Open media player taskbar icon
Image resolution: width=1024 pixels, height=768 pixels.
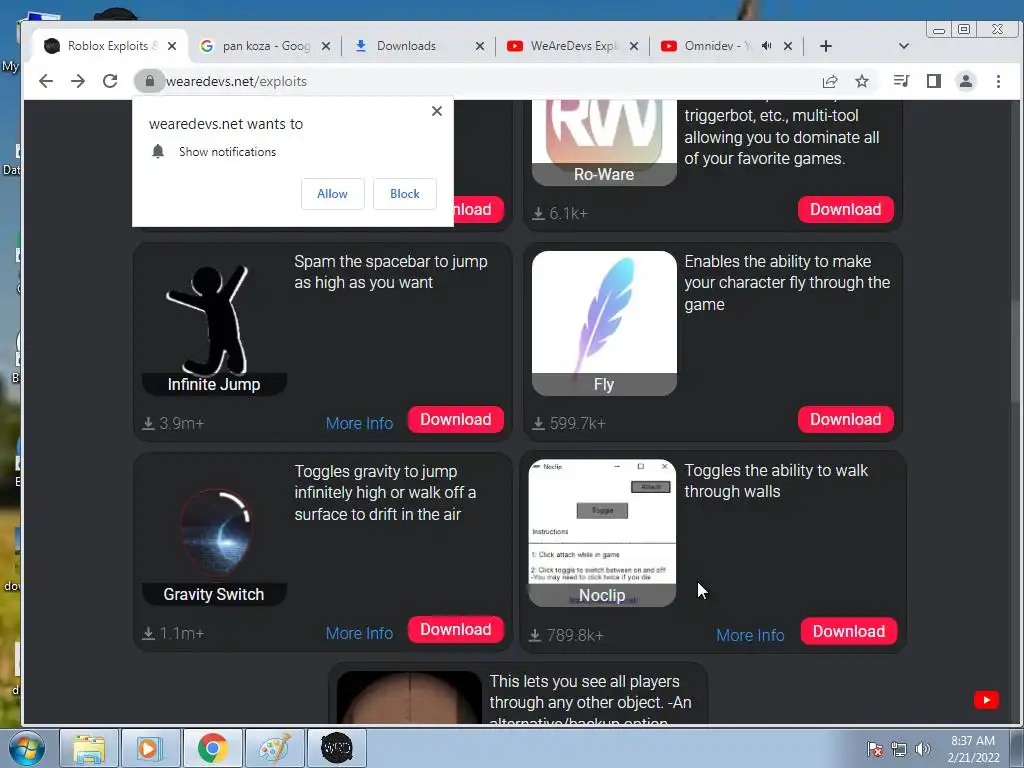tap(150, 748)
